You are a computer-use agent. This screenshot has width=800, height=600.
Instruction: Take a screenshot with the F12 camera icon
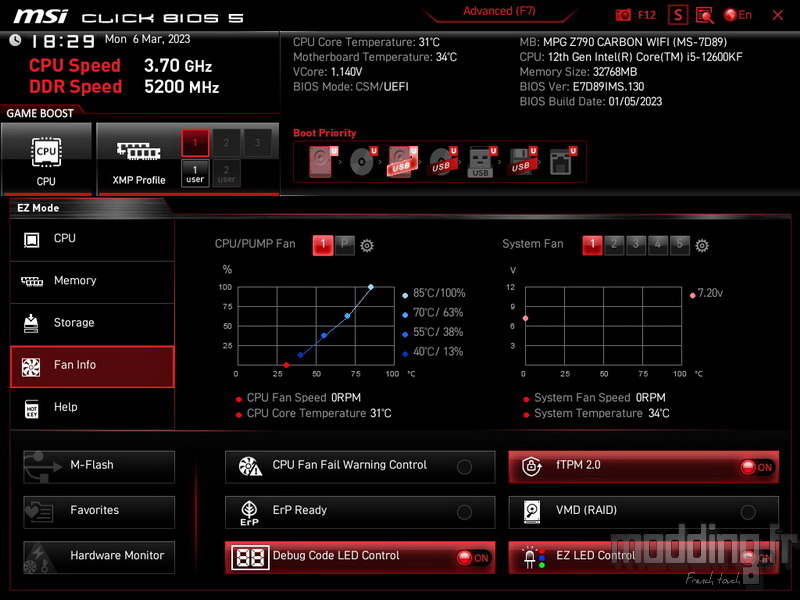pyautogui.click(x=623, y=15)
